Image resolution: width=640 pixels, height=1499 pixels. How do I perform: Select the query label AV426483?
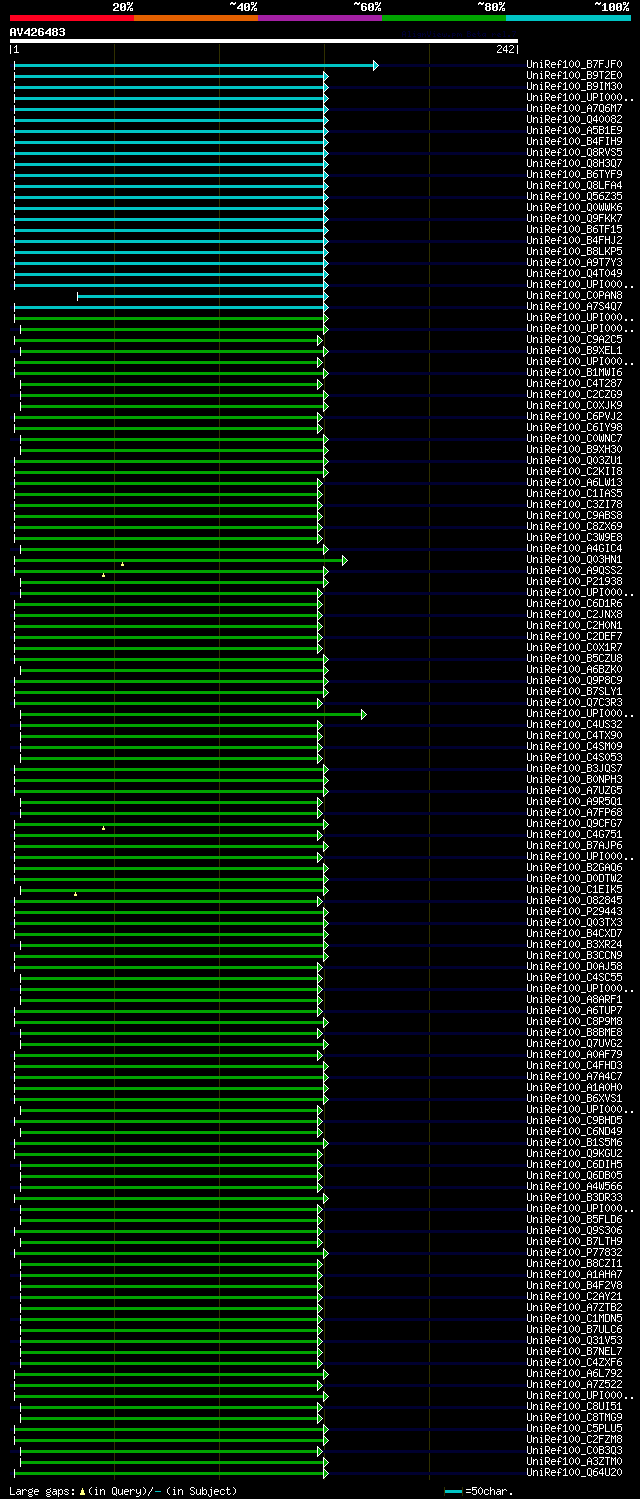(38, 32)
